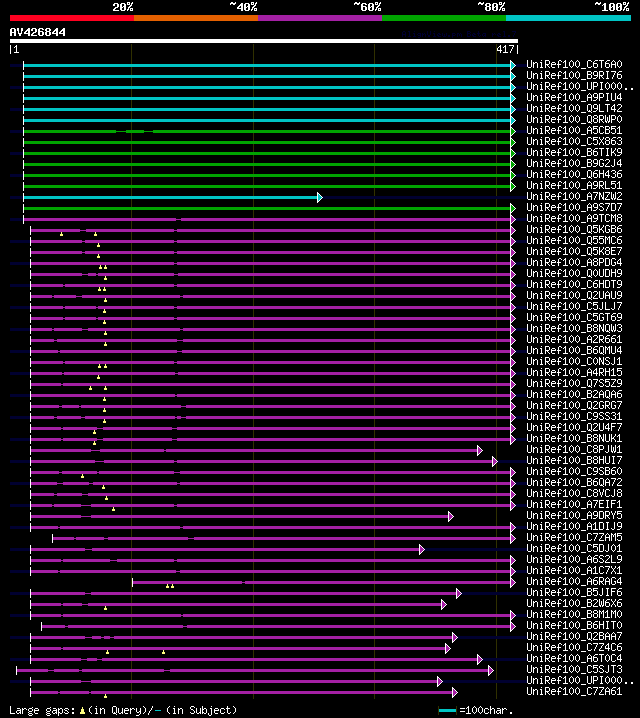Click the purple alignment bar for UniRef100_A9TCM8
This screenshot has width=640, height=718.
(x=269, y=219)
